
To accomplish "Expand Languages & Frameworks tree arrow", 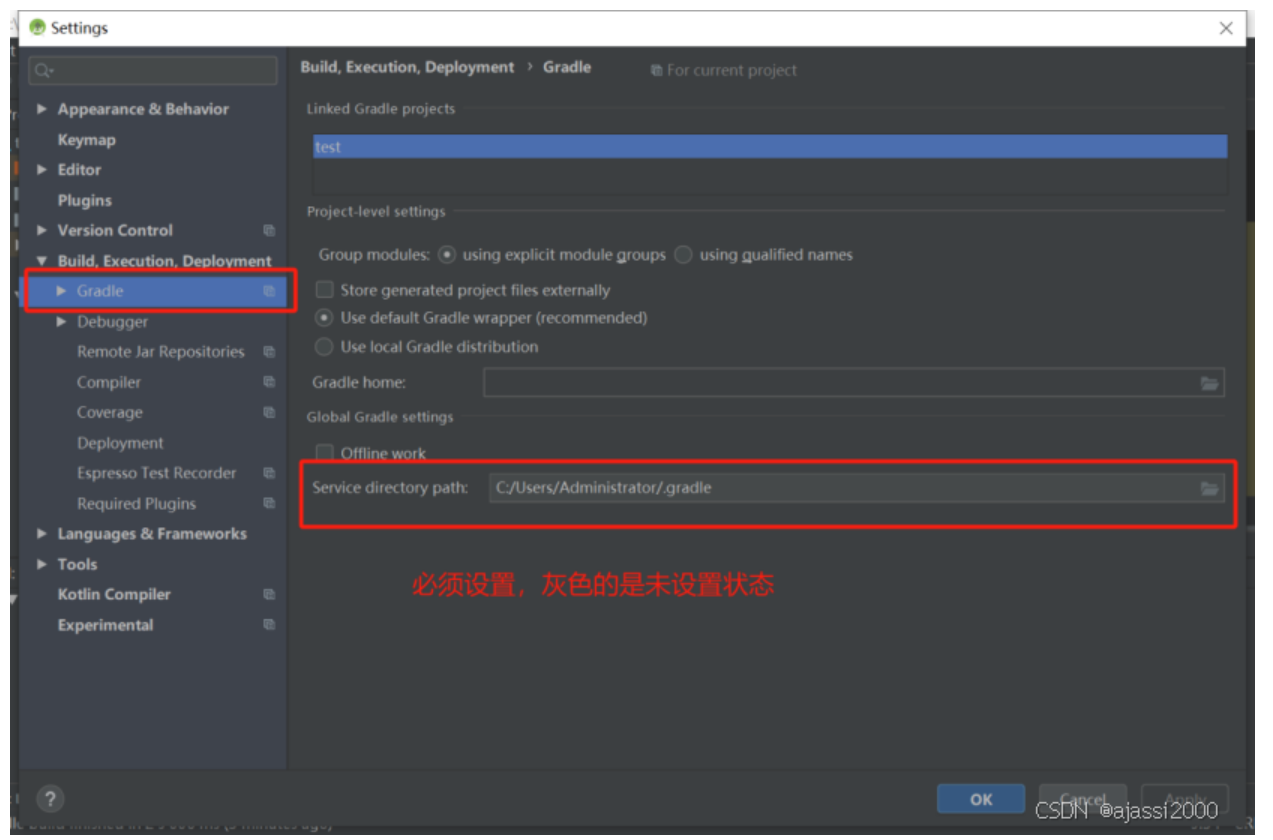I will (42, 534).
